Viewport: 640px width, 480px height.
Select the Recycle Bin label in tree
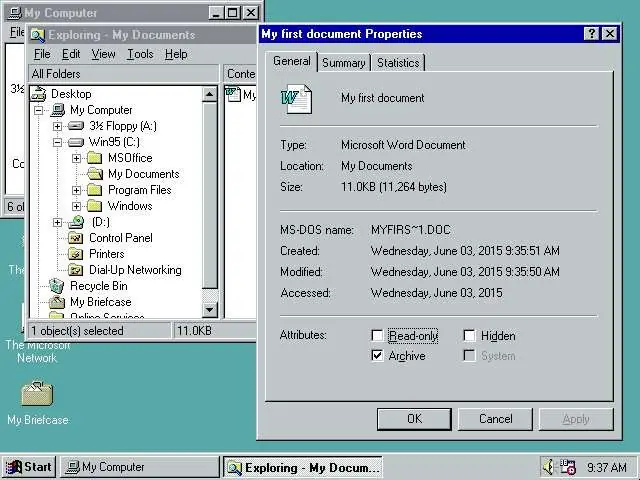coord(99,286)
